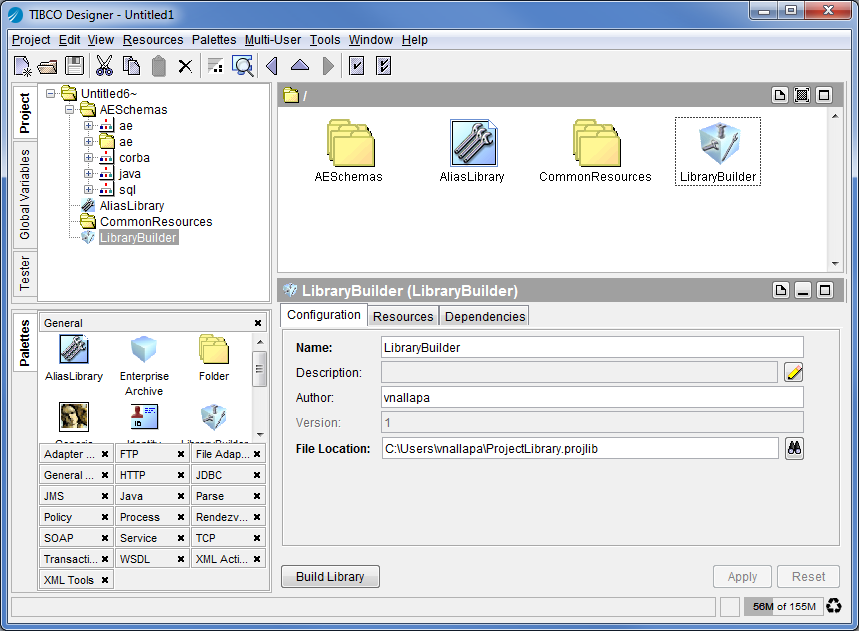859x631 pixels.
Task: Switch to the Dependencies tab
Action: click(x=484, y=316)
